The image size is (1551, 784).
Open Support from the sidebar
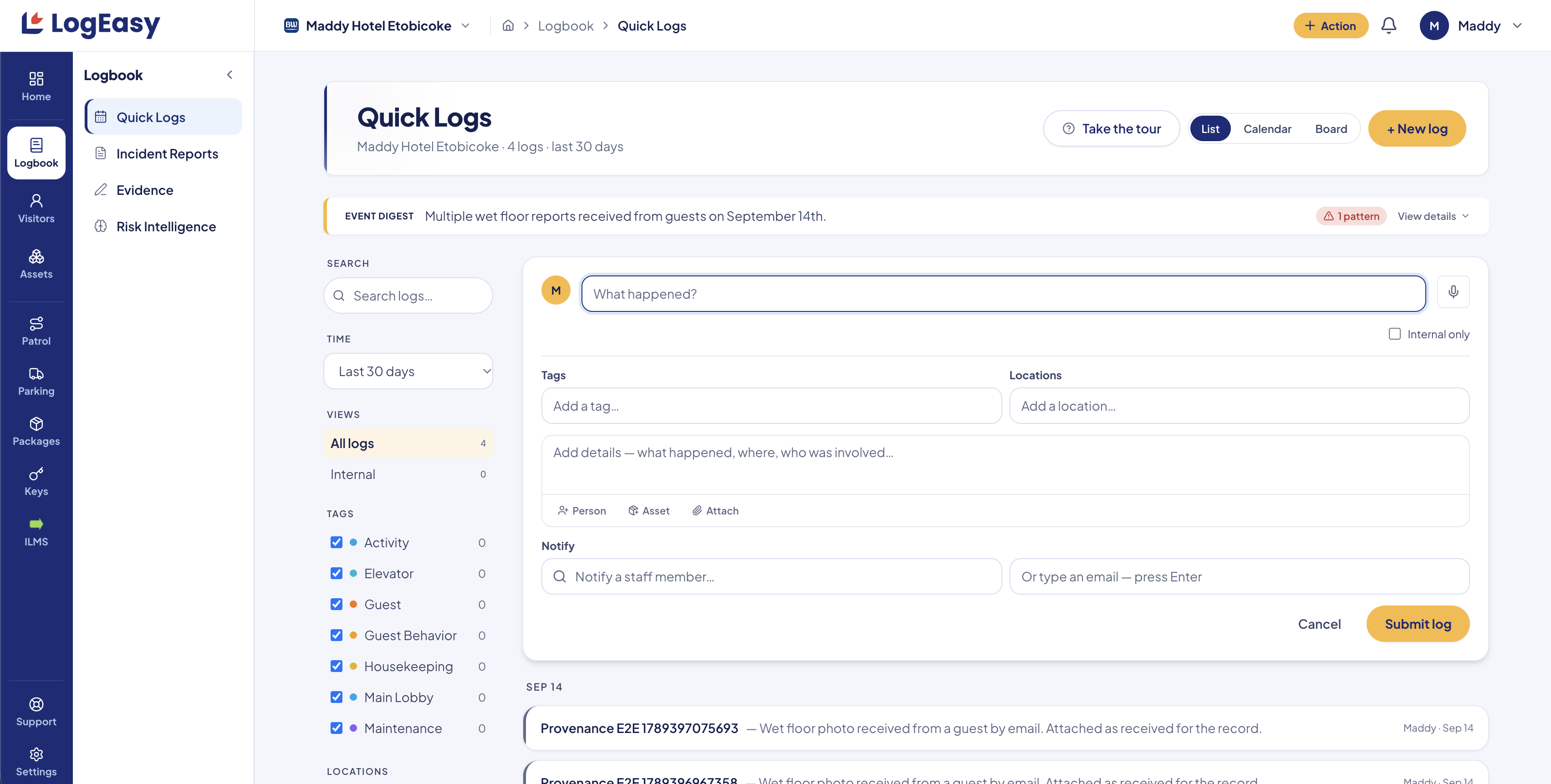(x=36, y=711)
